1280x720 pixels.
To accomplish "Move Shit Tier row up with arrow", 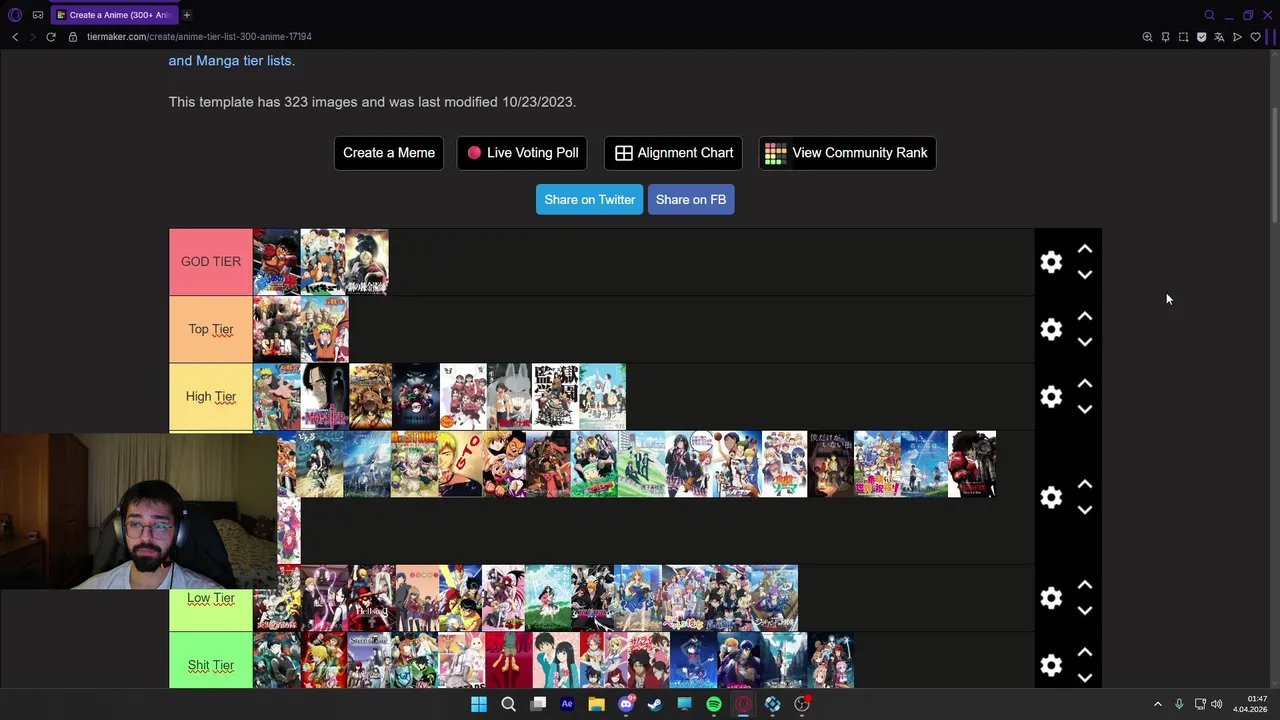I will pyautogui.click(x=1085, y=652).
